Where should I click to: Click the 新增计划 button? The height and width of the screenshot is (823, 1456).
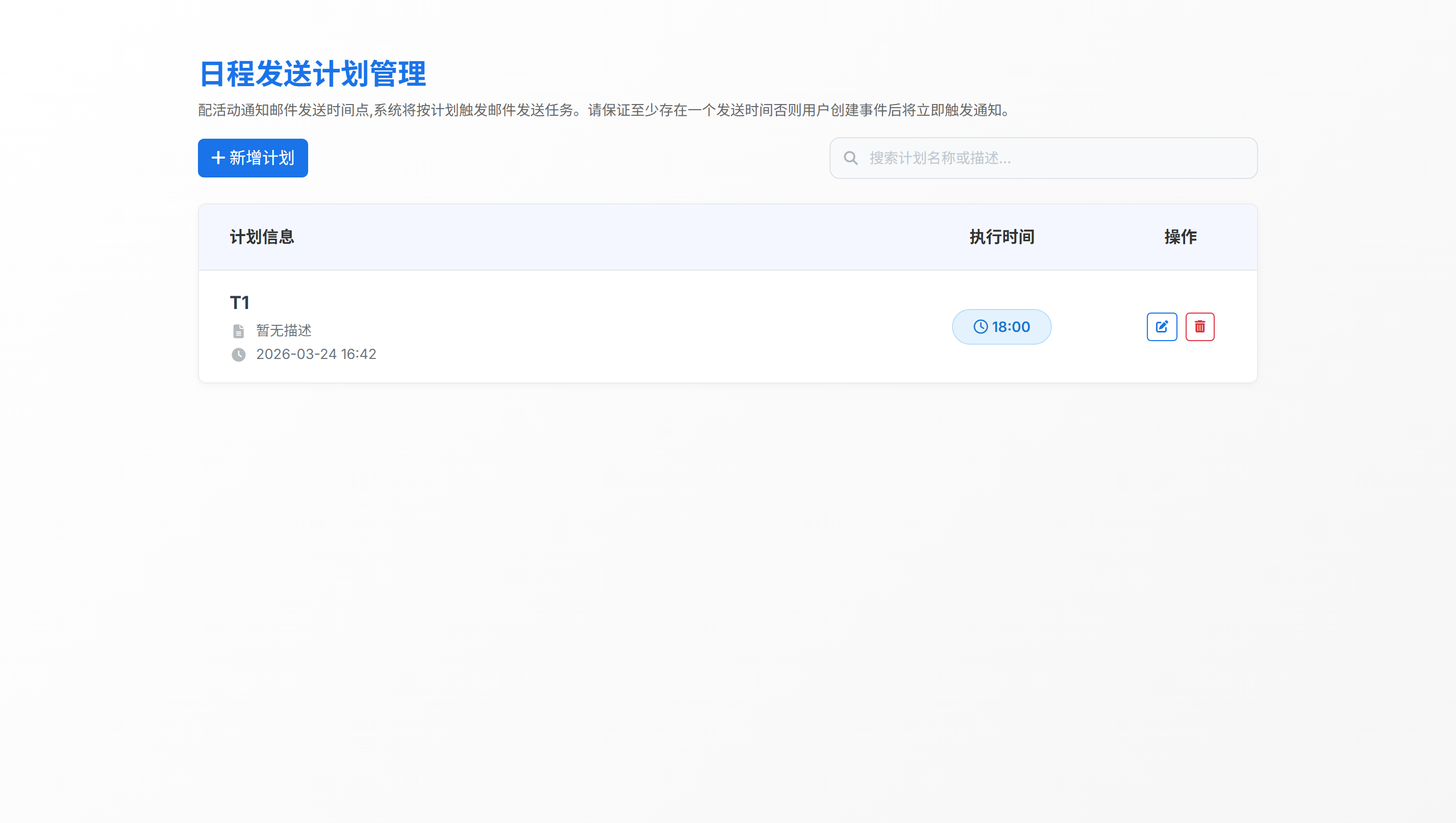click(x=252, y=158)
